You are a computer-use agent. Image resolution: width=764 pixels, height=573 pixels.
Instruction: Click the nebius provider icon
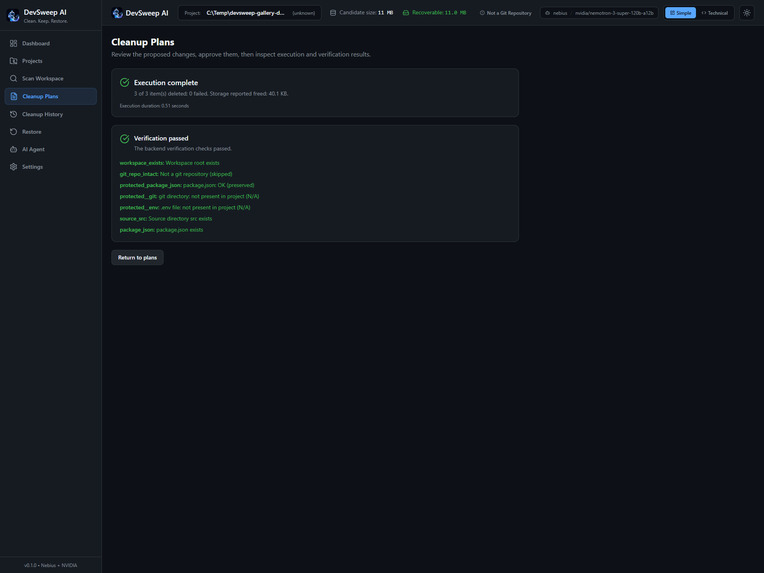(x=547, y=13)
